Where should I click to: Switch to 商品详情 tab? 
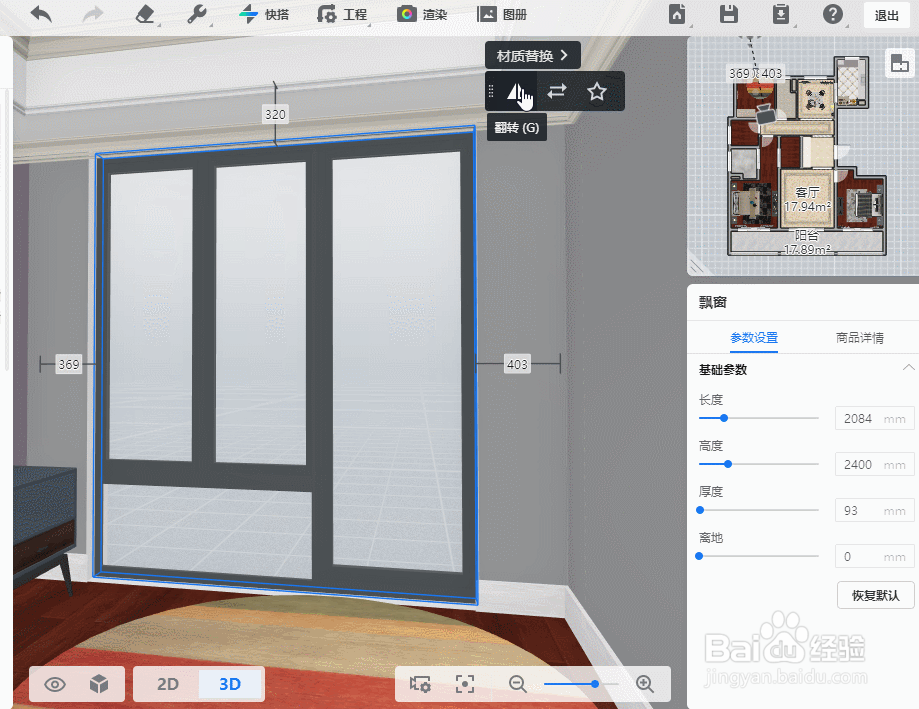coord(859,338)
